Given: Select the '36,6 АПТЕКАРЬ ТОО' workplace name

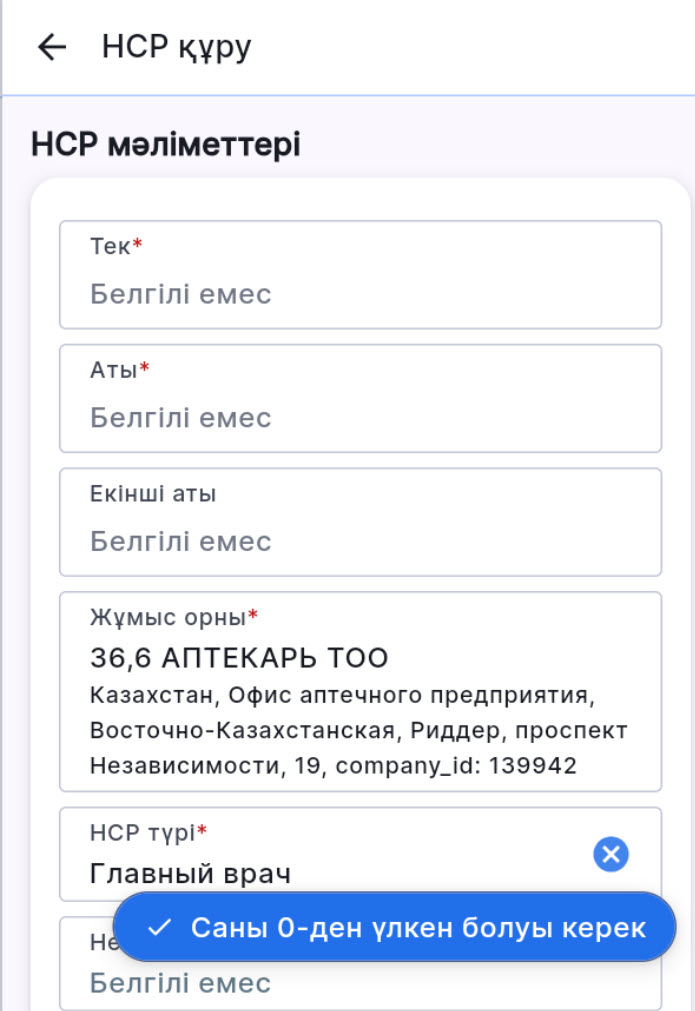Looking at the screenshot, I should [x=239, y=658].
